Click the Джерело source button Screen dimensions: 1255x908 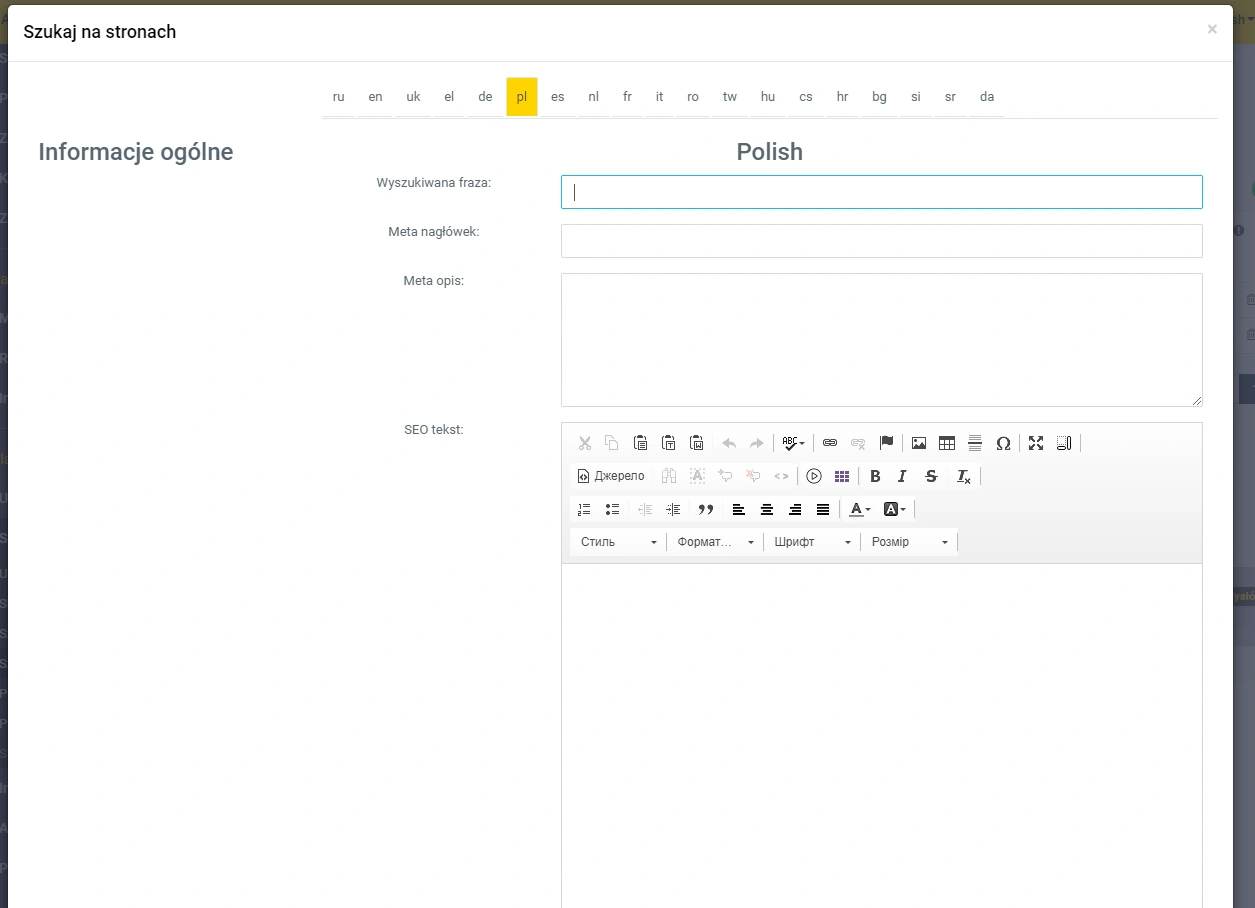pyautogui.click(x=611, y=476)
